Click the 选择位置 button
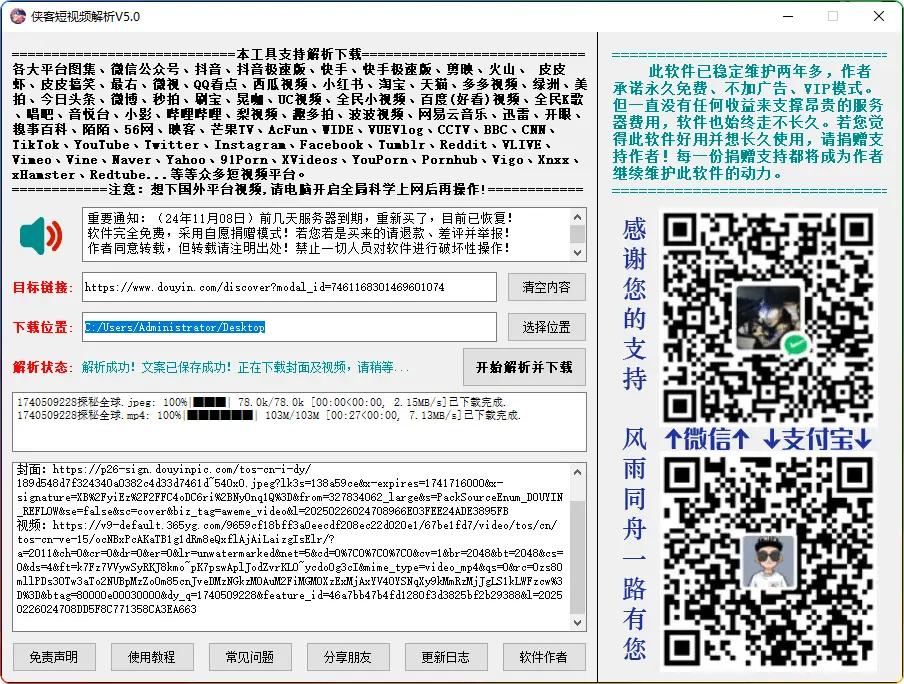Viewport: 904px width, 684px height. [x=546, y=327]
